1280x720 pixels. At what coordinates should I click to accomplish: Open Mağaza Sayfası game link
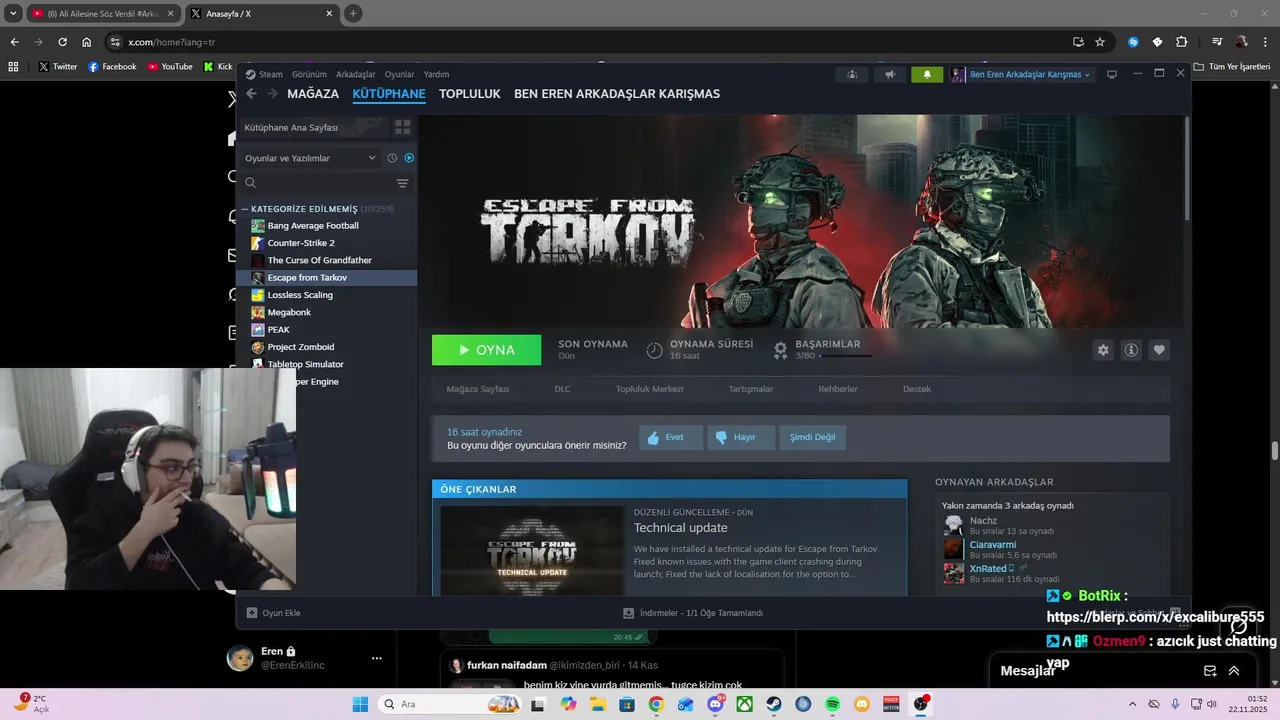click(478, 389)
